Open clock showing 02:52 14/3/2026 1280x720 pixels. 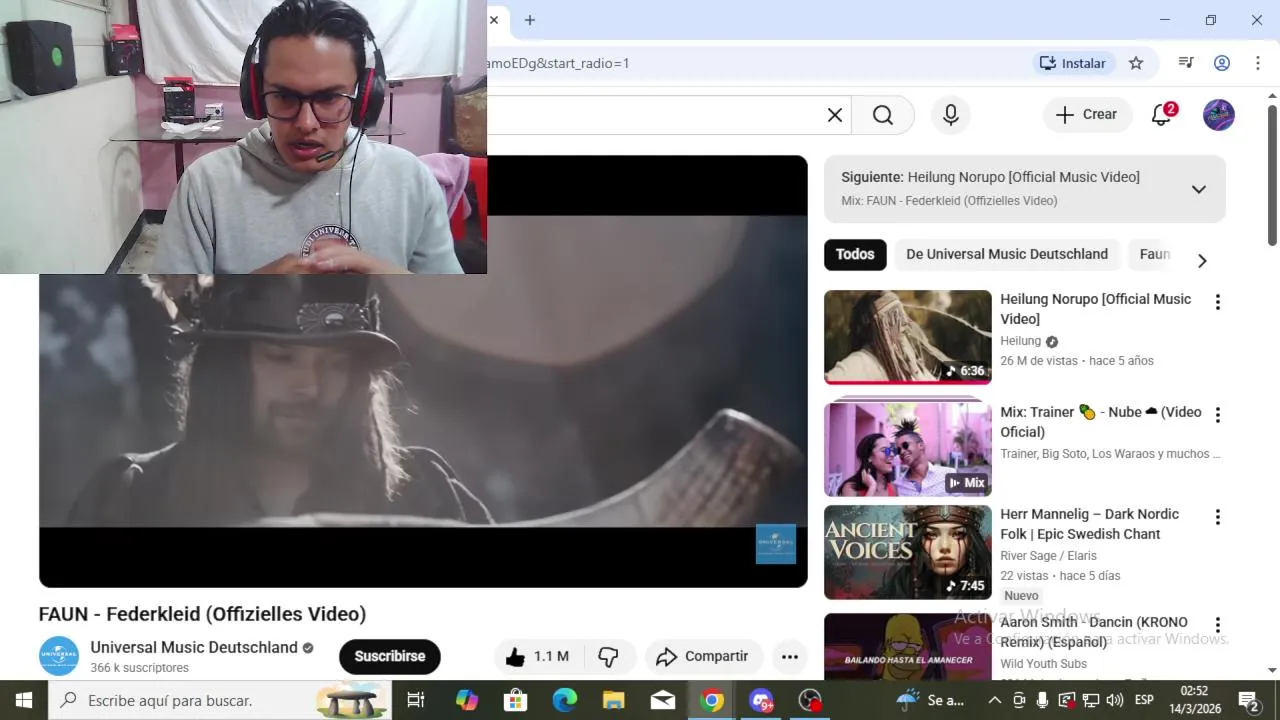(x=1194, y=700)
